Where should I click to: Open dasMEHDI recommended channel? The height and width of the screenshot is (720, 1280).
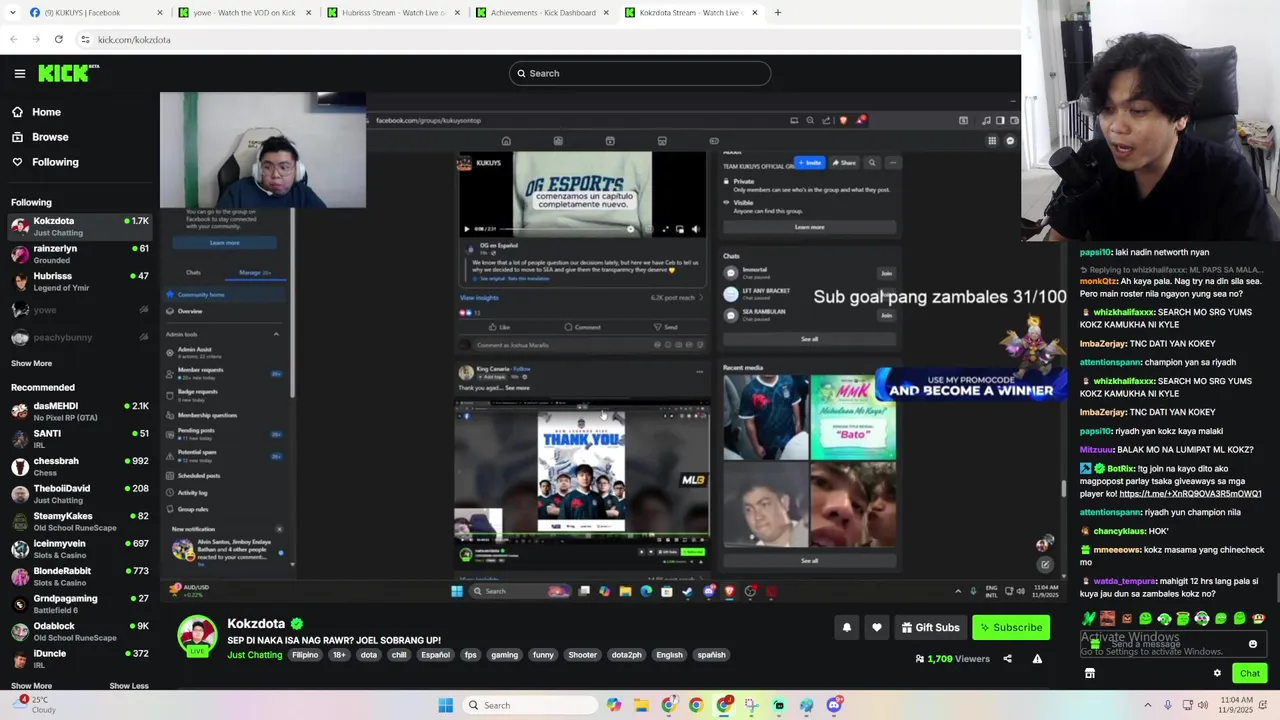80,411
